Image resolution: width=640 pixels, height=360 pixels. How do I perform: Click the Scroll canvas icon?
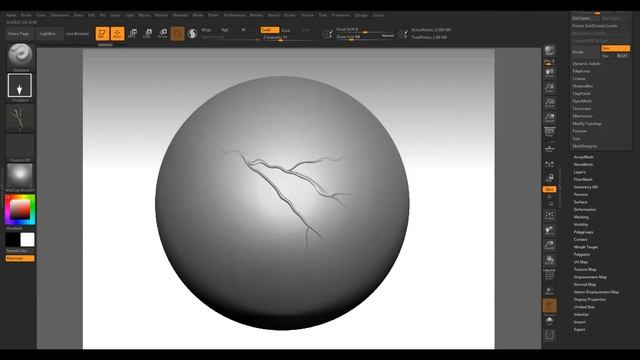(549, 74)
